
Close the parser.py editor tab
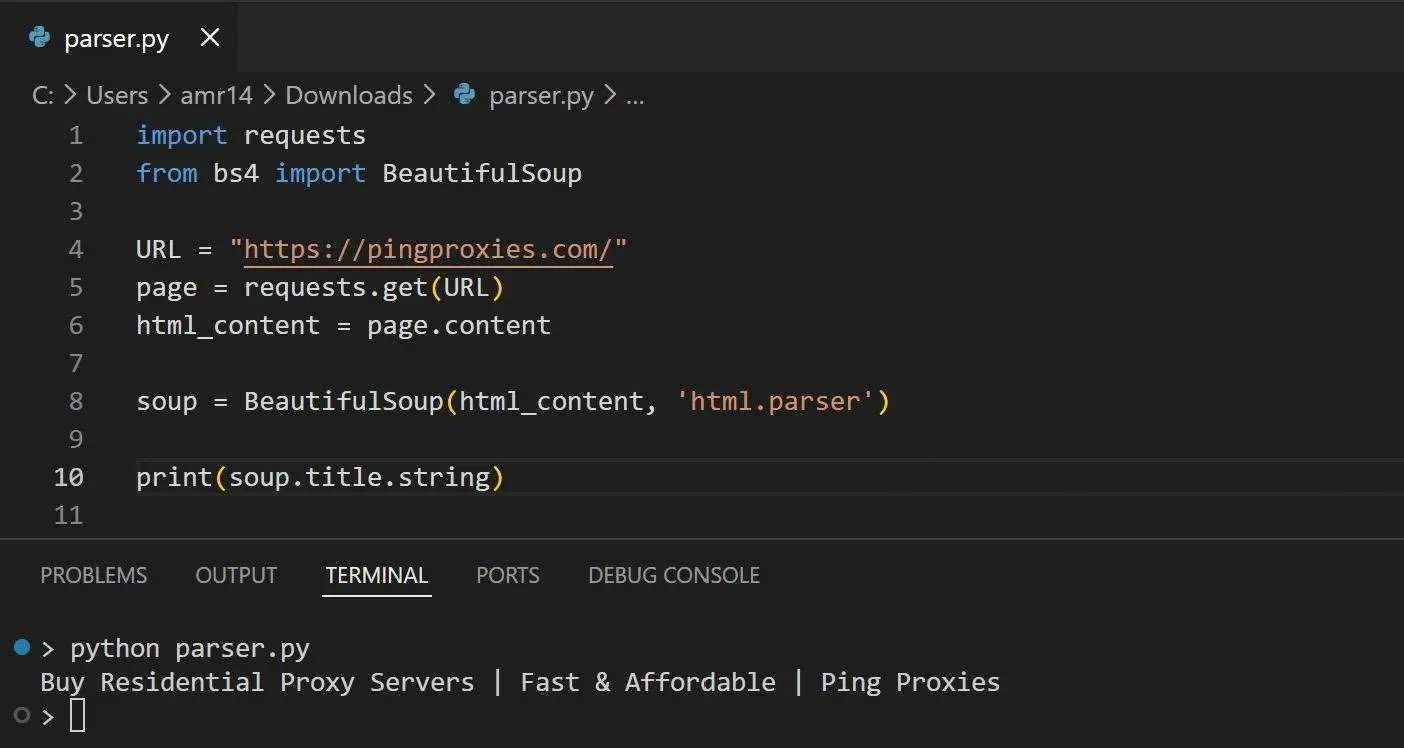(209, 38)
